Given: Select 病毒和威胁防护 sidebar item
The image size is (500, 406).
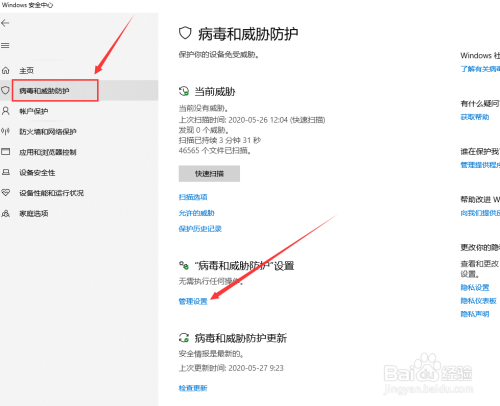Looking at the screenshot, I should tap(79, 90).
